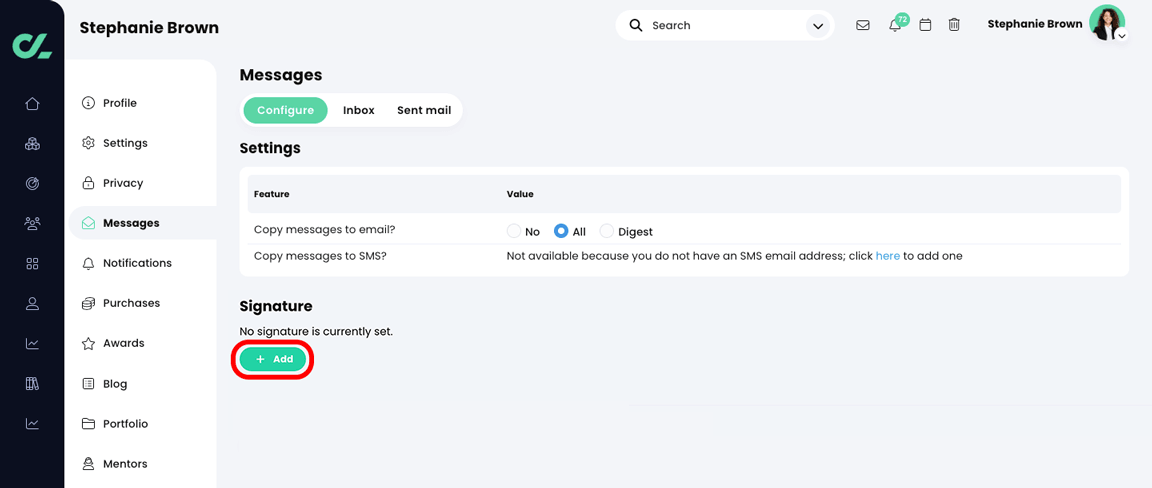Click the upper line chart icon in left rail
The width and height of the screenshot is (1152, 488).
point(32,343)
